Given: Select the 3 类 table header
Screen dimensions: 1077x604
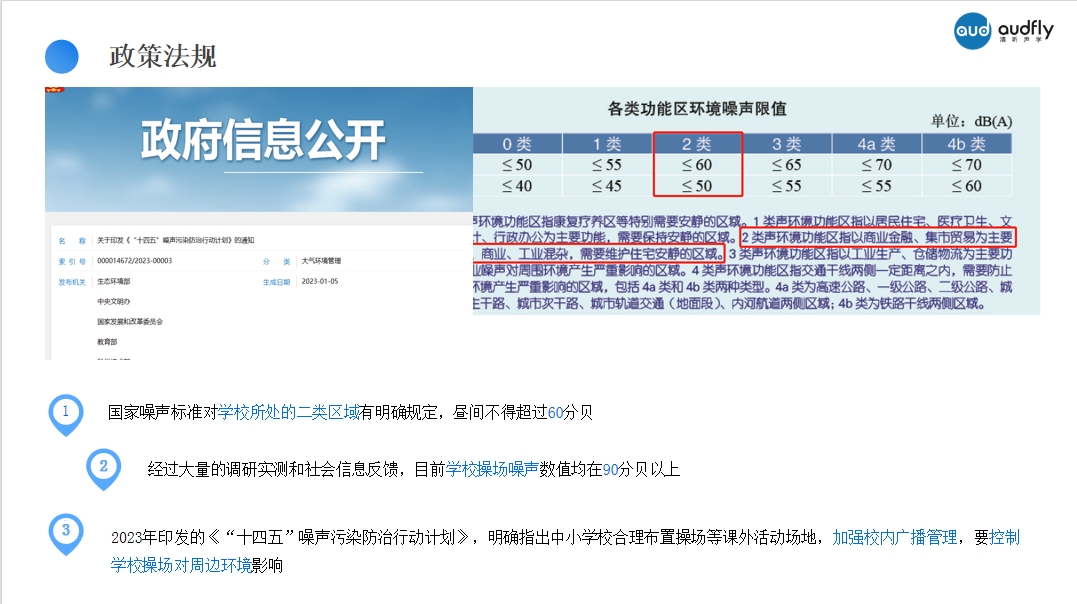Looking at the screenshot, I should [786, 144].
